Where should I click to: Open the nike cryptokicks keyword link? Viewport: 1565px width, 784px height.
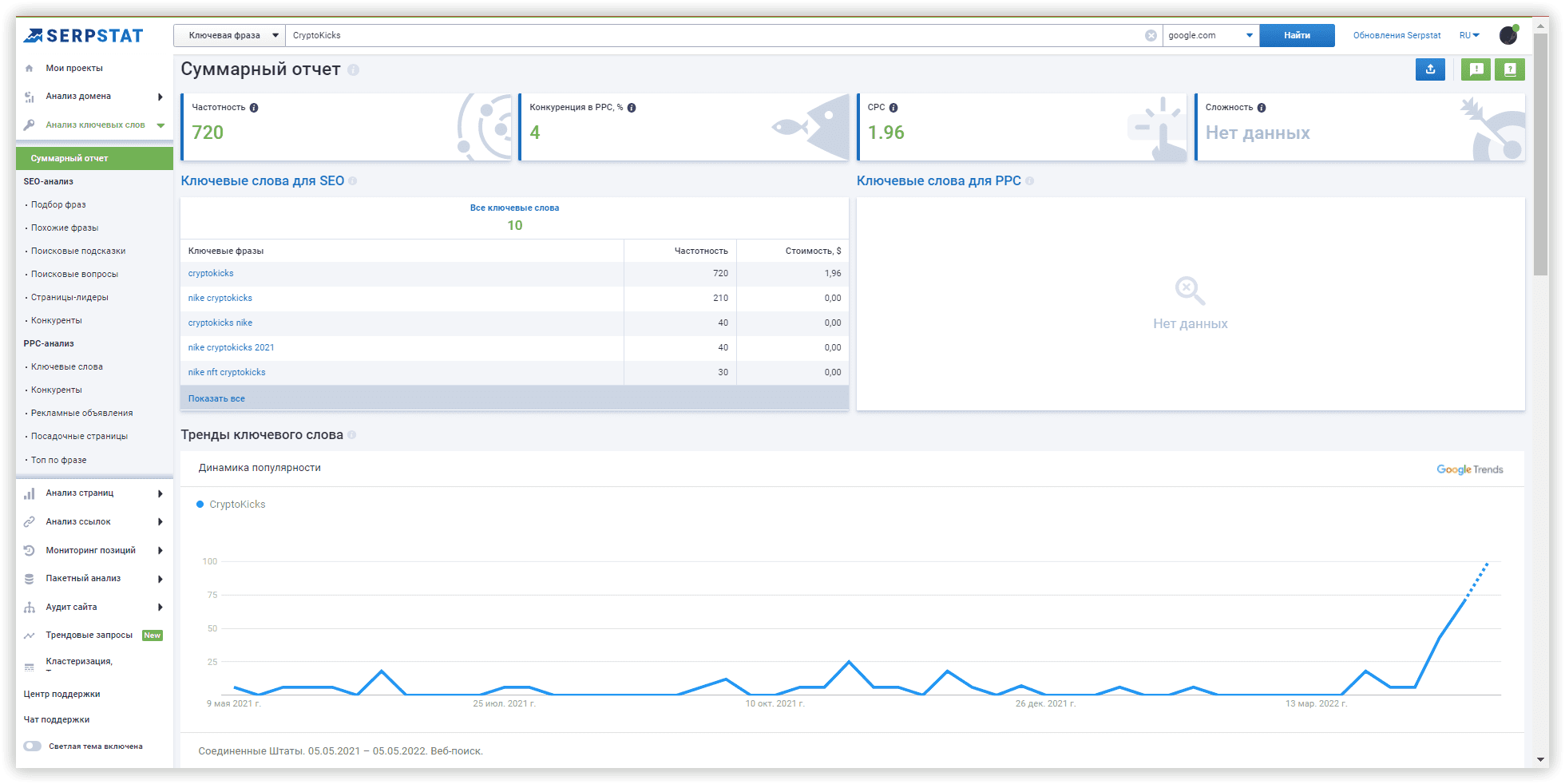click(x=220, y=298)
